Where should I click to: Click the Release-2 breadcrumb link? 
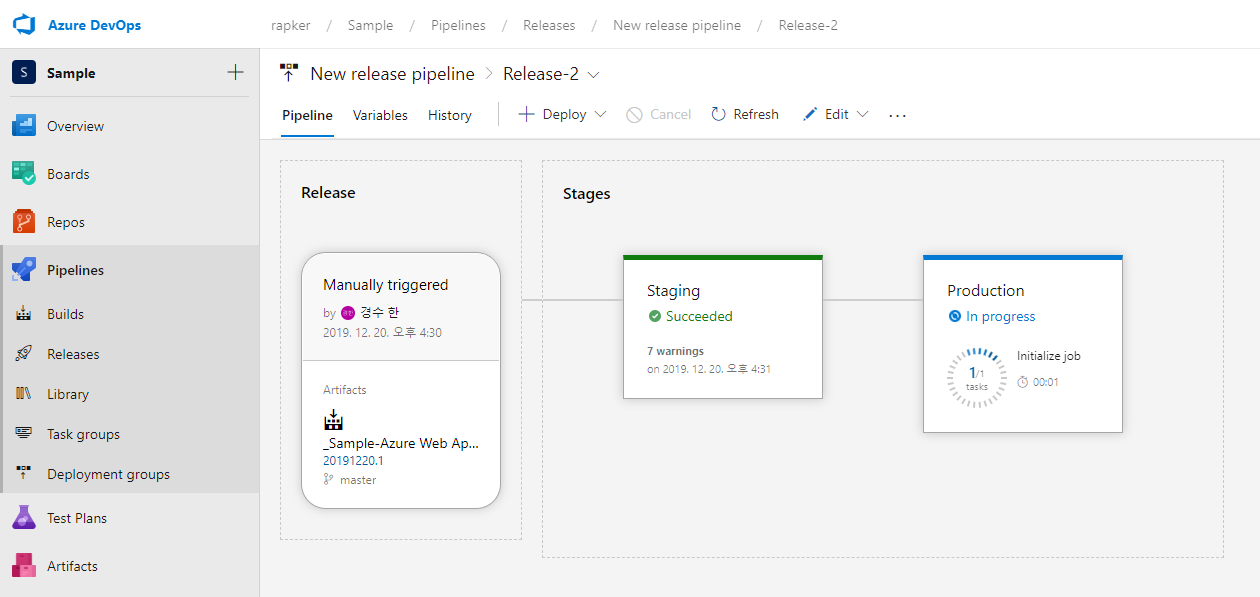coord(808,25)
